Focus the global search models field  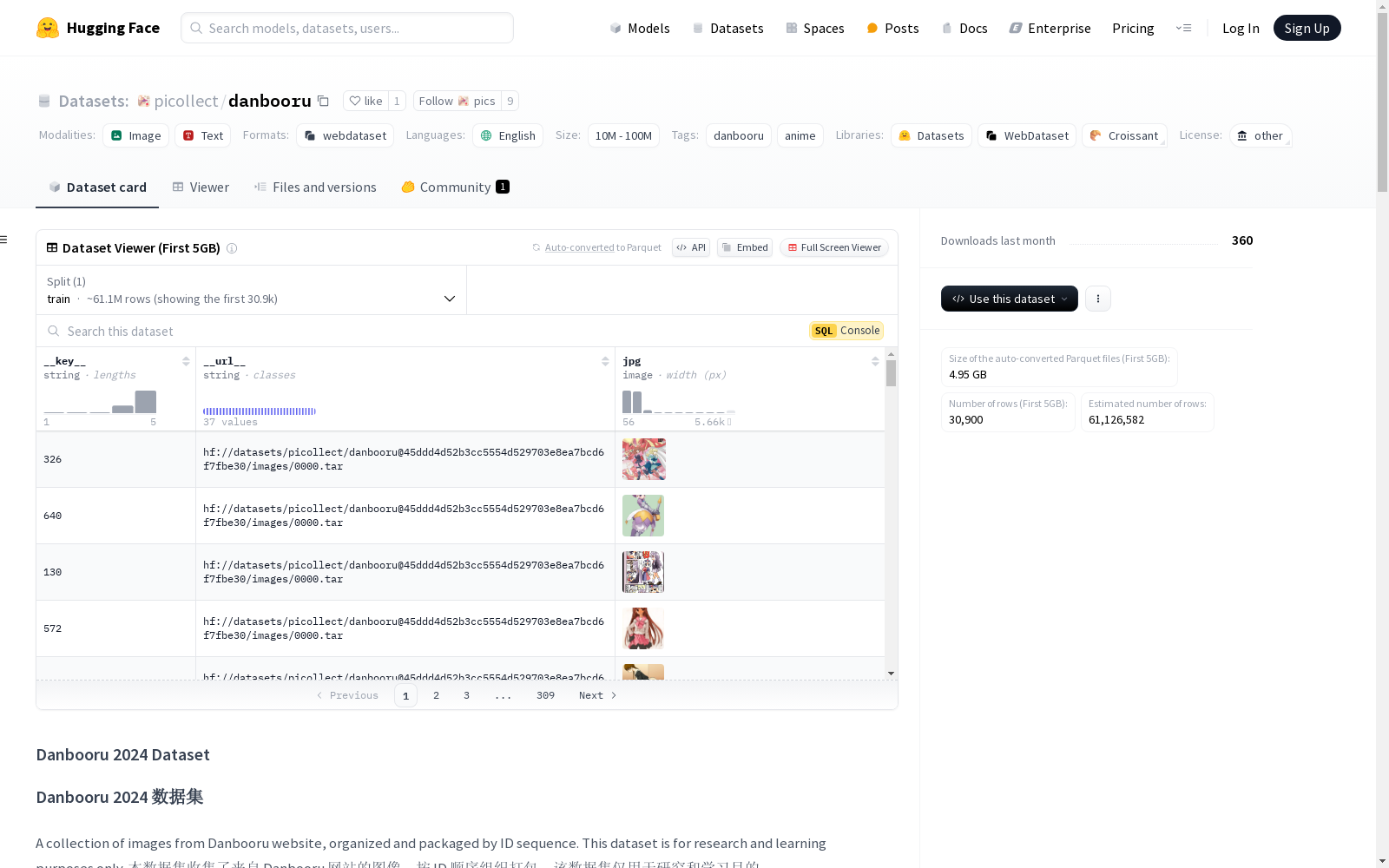coord(347,28)
